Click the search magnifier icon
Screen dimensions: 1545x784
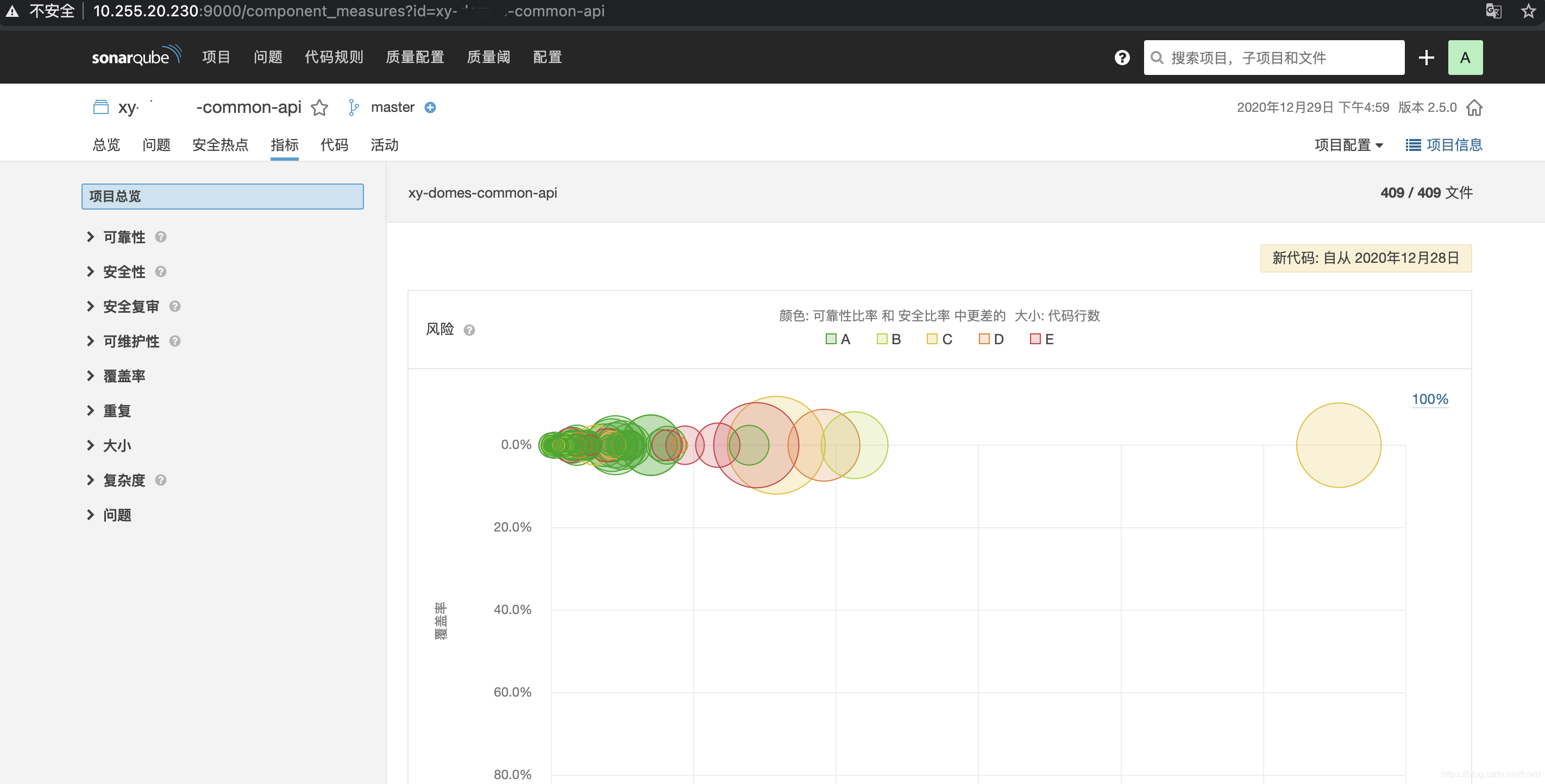(1157, 58)
